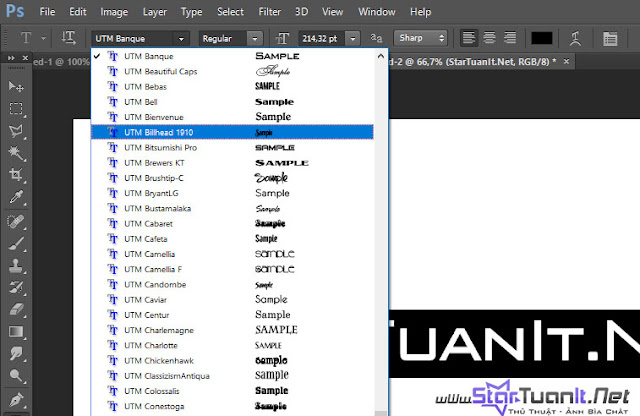
Task: Click the Regular font style field
Action: [x=223, y=39]
